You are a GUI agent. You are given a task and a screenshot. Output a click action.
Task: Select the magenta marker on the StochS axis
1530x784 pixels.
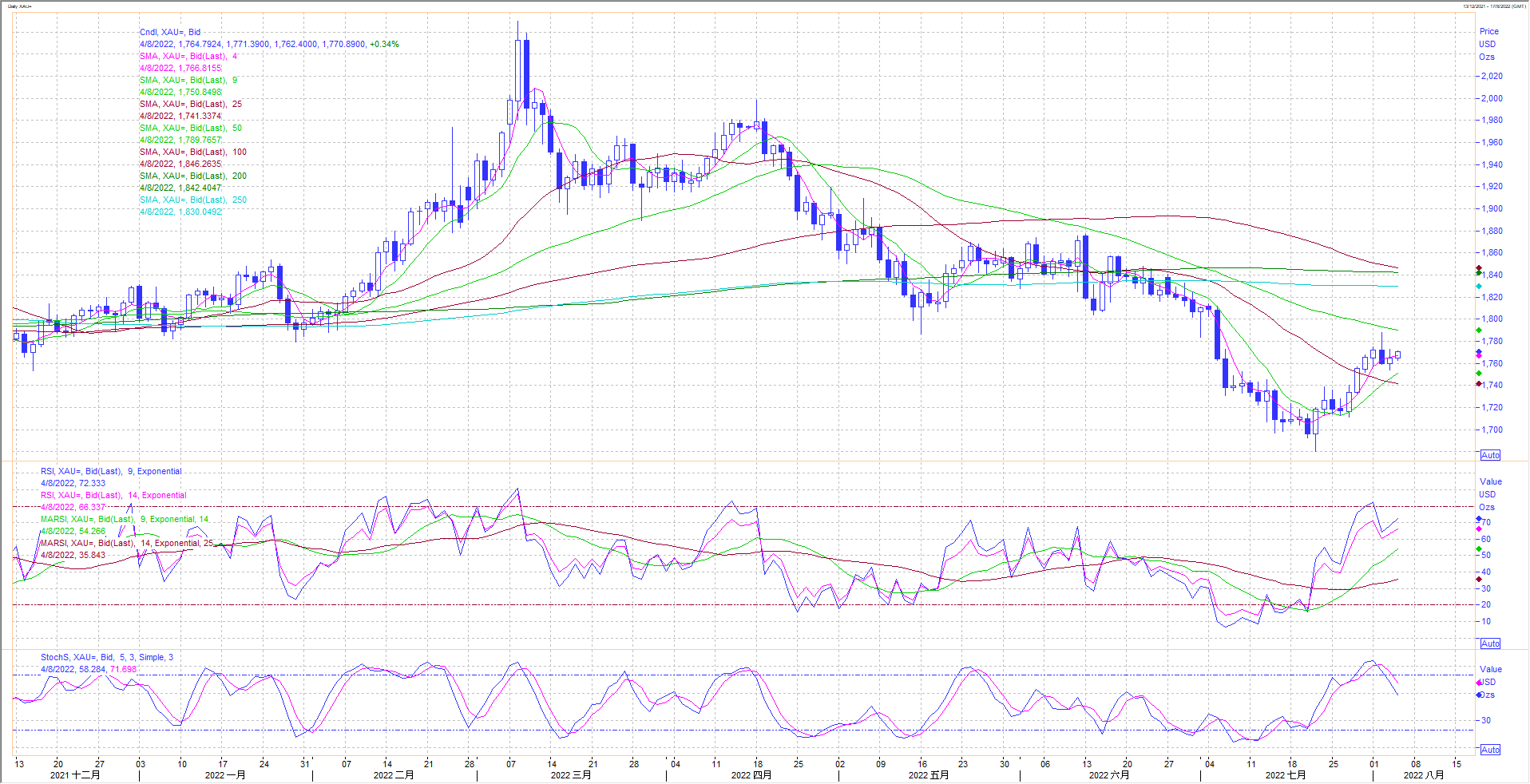[1479, 683]
